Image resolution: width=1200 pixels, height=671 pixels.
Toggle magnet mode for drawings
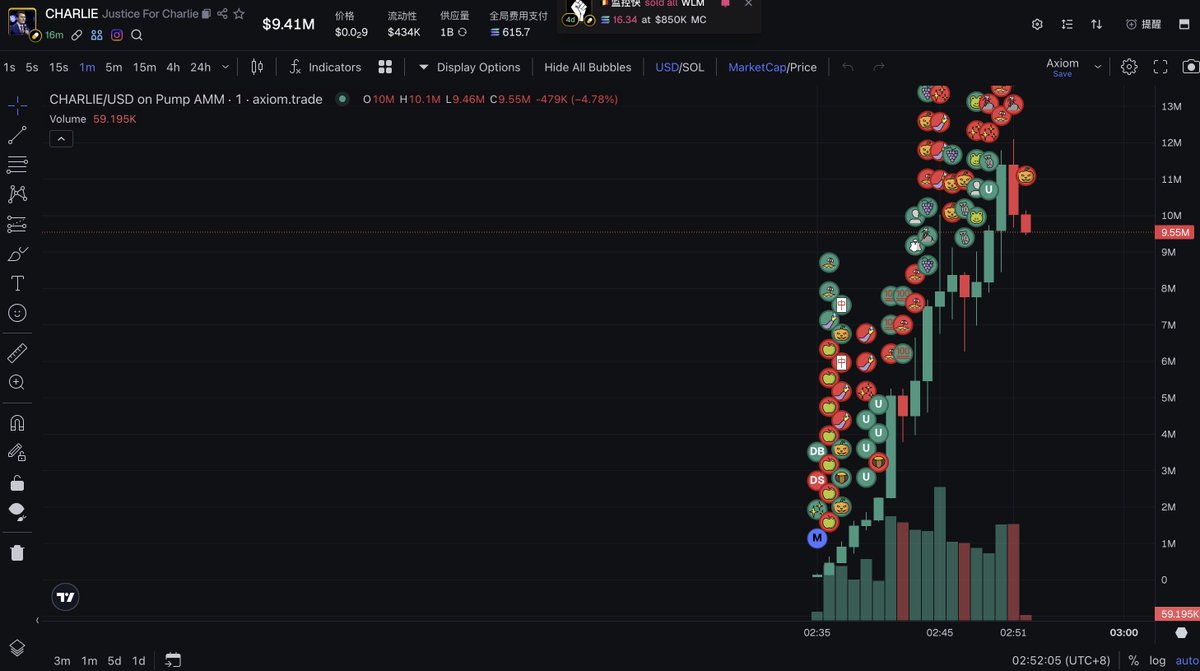(17, 422)
